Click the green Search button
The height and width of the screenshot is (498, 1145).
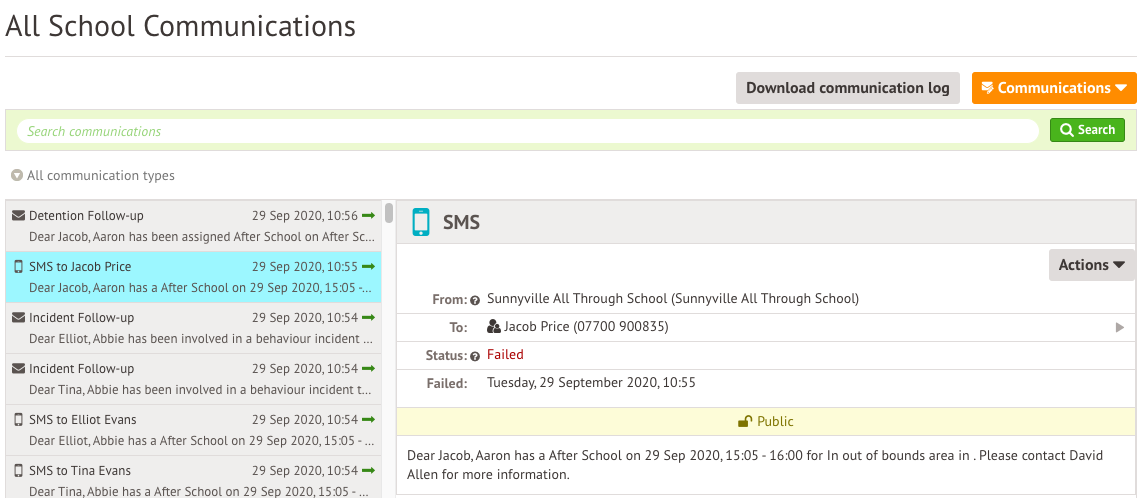(x=1087, y=130)
